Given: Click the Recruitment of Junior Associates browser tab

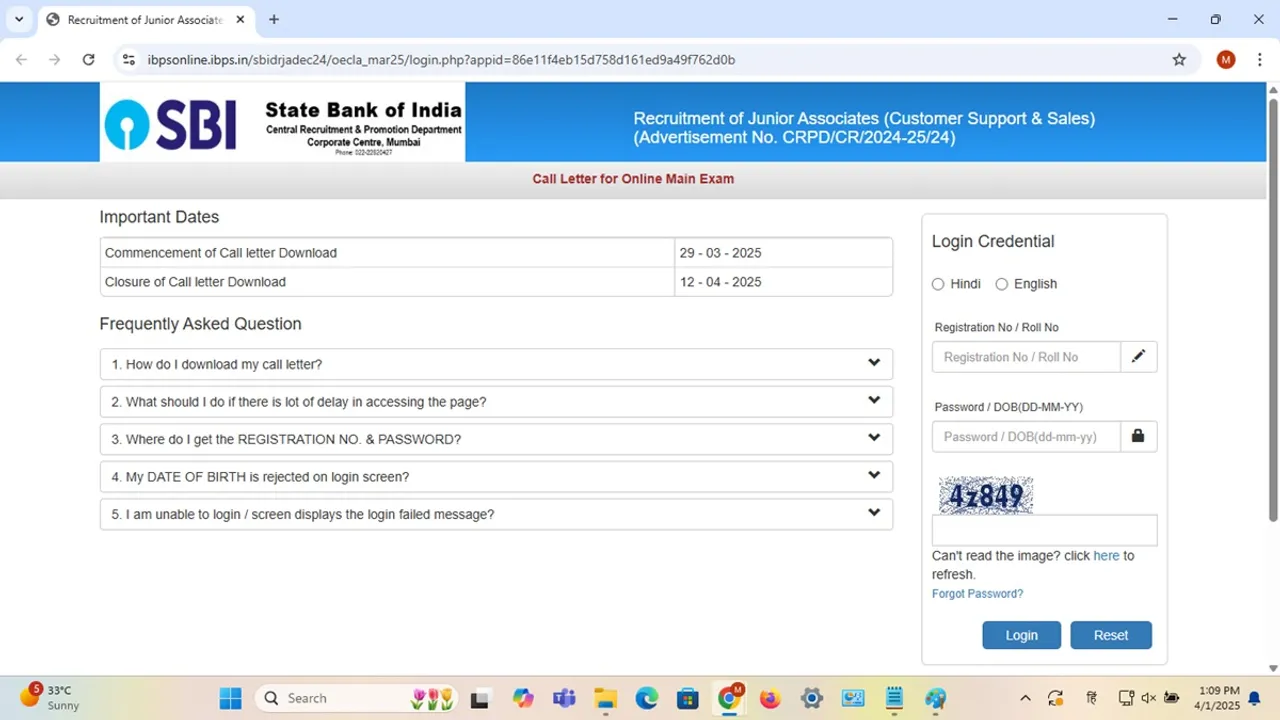Looking at the screenshot, I should pos(140,20).
